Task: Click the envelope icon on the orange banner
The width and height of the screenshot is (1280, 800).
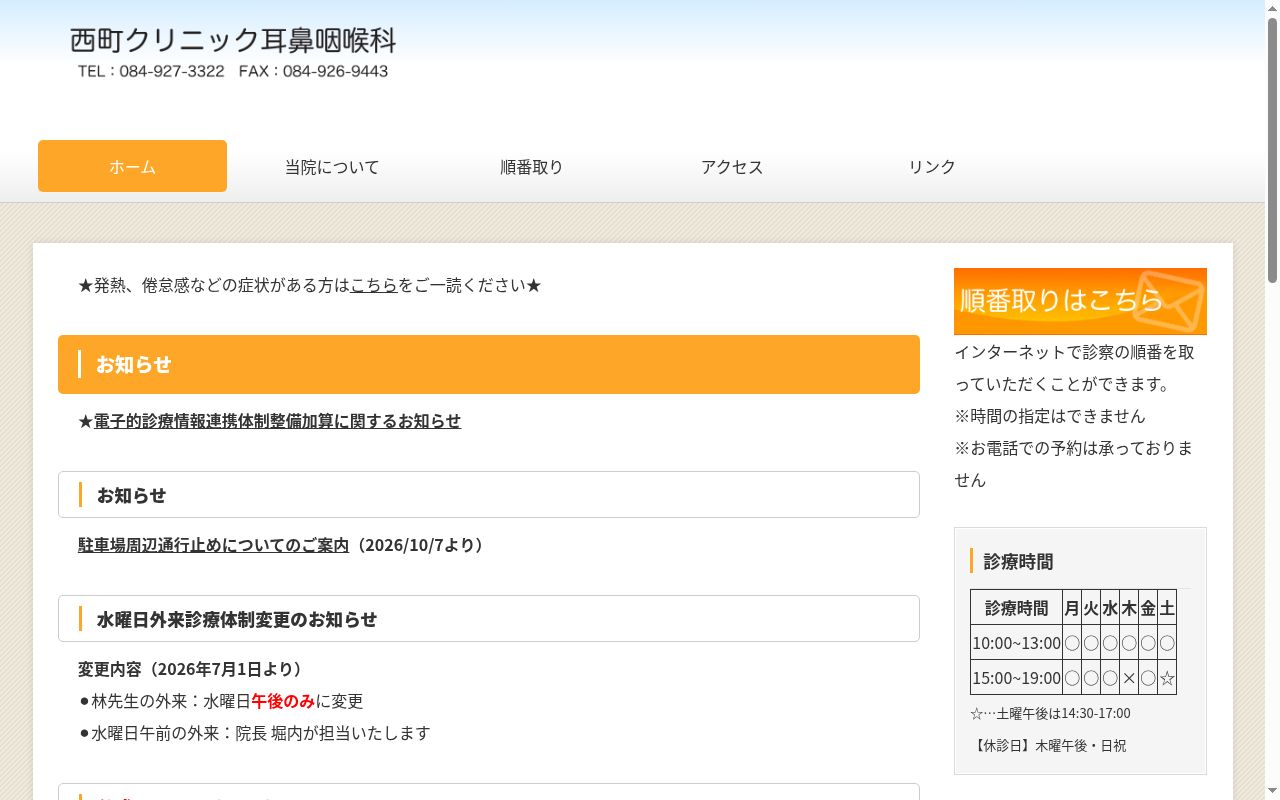Action: [1169, 300]
